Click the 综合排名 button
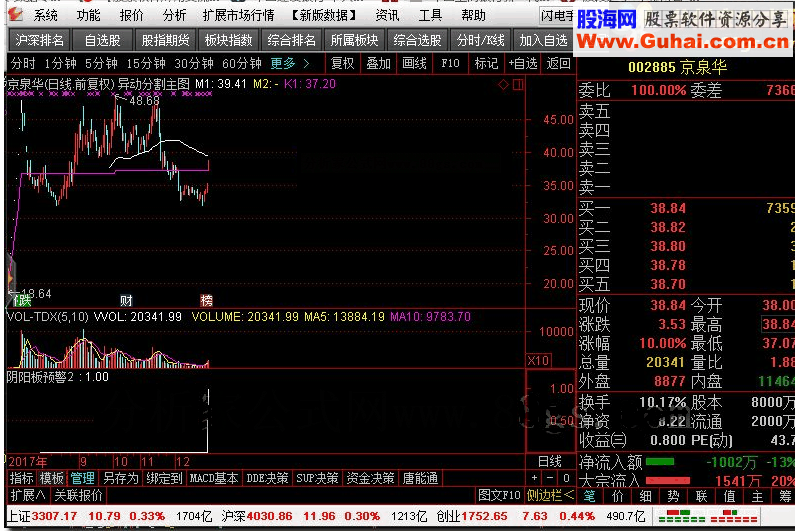795x531 pixels. tap(291, 40)
